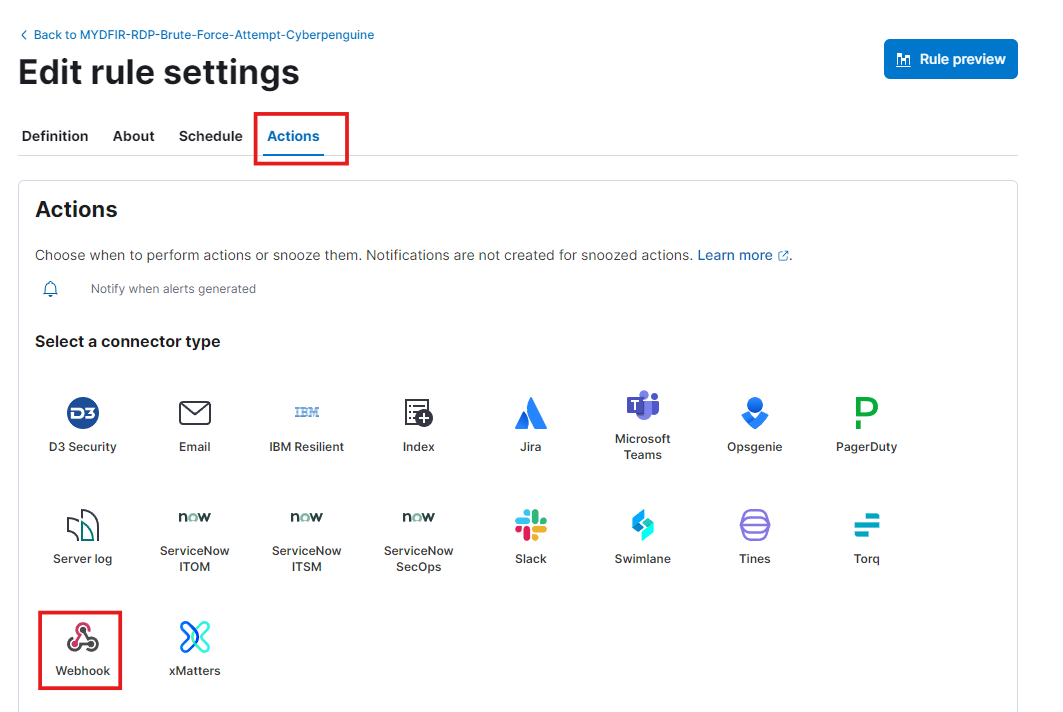This screenshot has width=1063, height=712.
Task: Select the Slack connector
Action: point(530,537)
